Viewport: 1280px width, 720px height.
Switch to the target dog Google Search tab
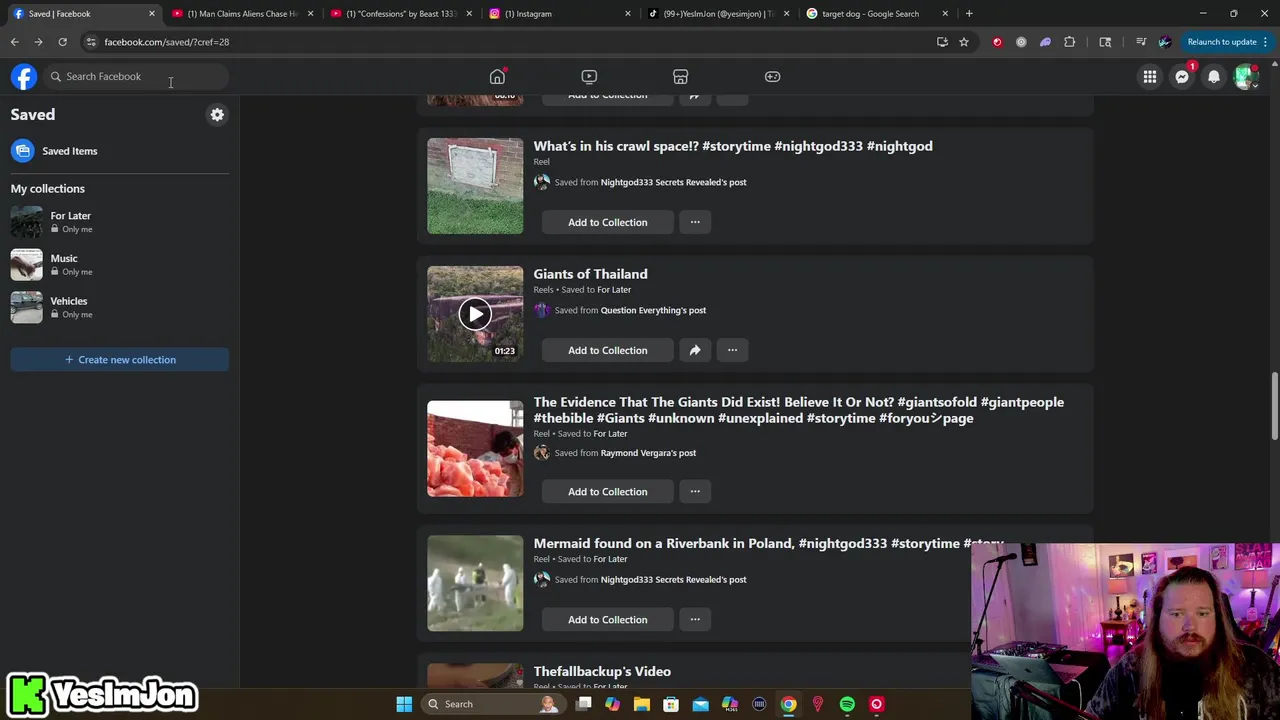(x=876, y=14)
